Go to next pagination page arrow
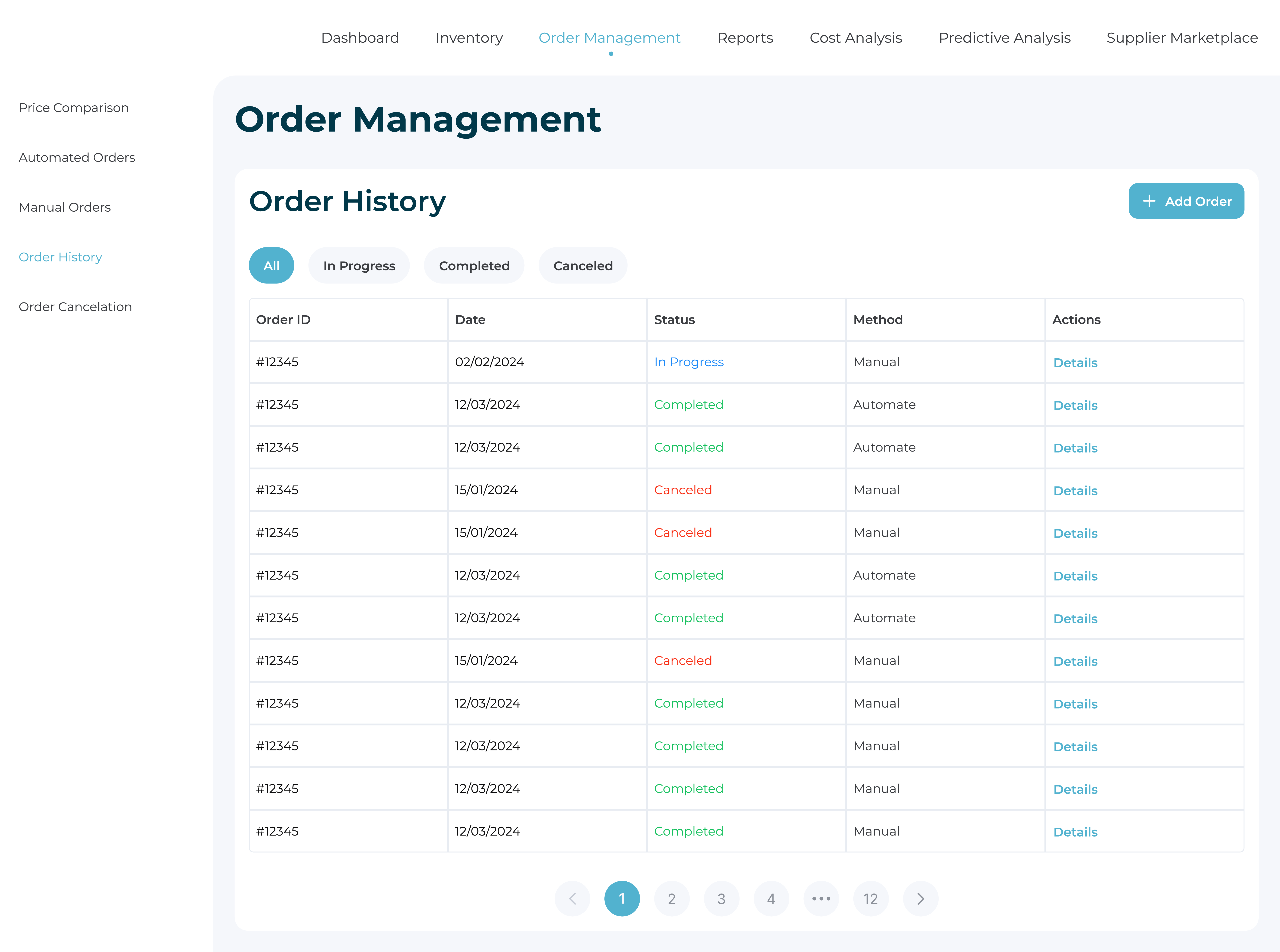This screenshot has height=952, width=1280. point(920,898)
